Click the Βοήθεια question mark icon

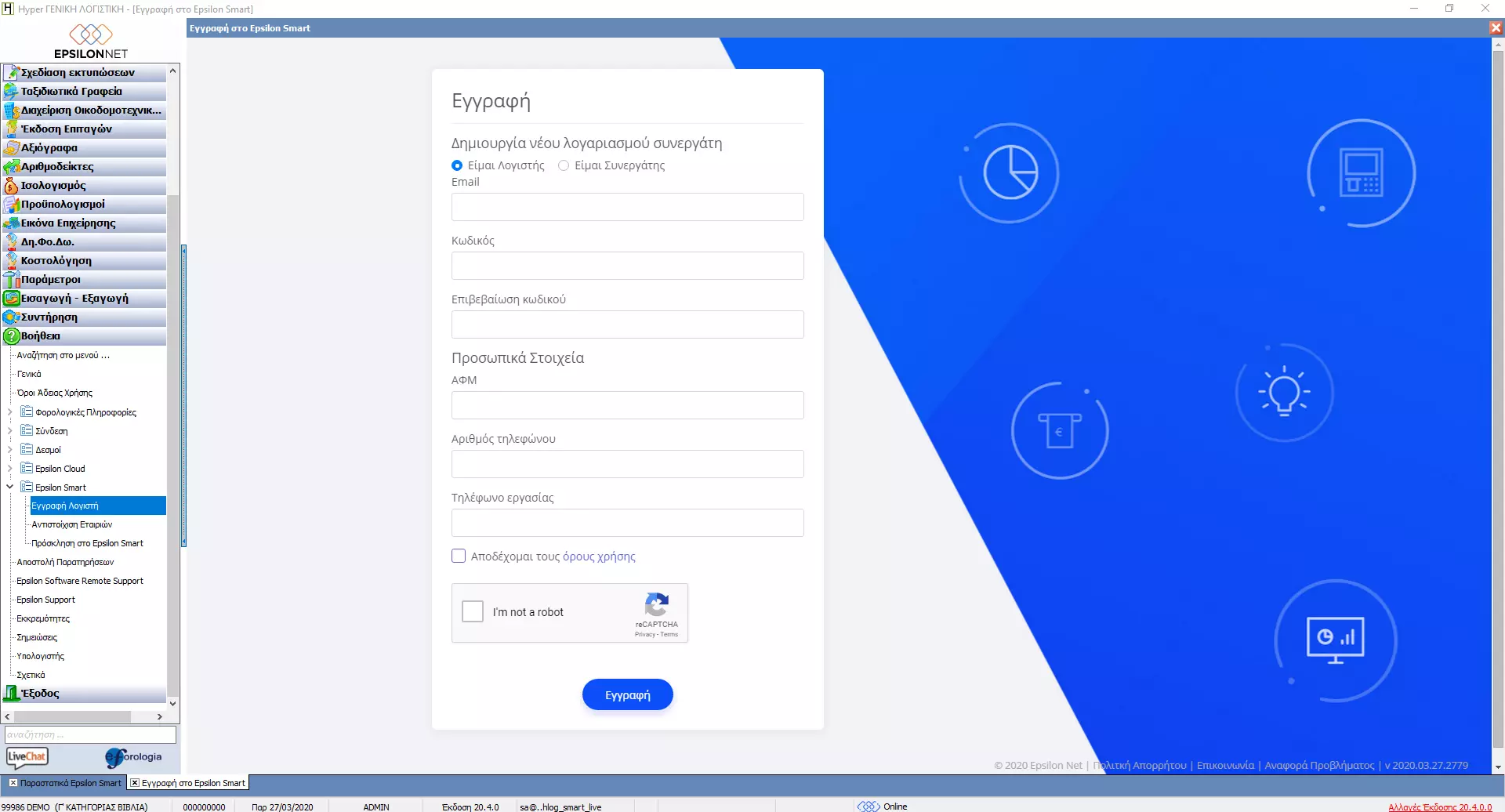point(11,336)
